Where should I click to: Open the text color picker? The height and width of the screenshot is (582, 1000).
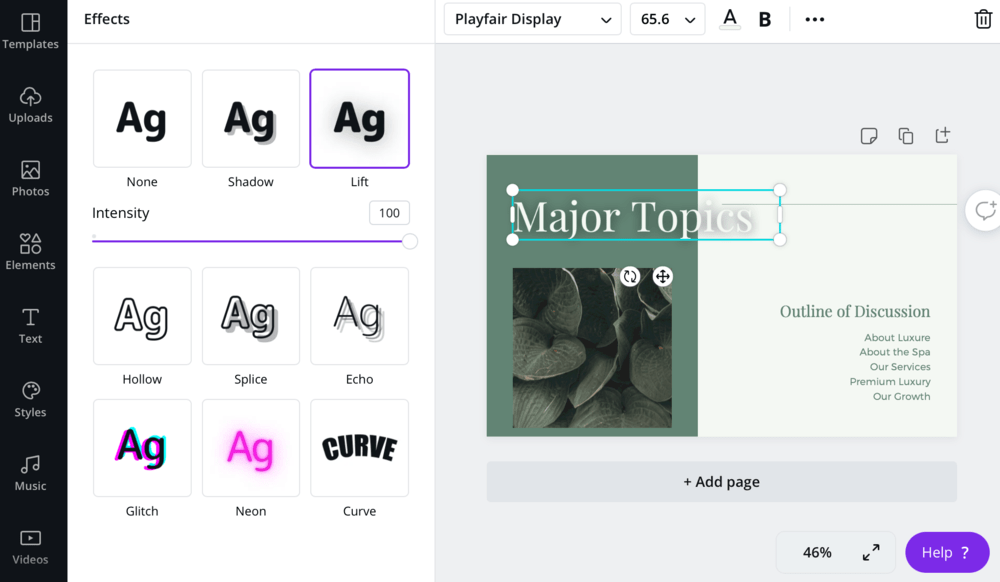729,18
